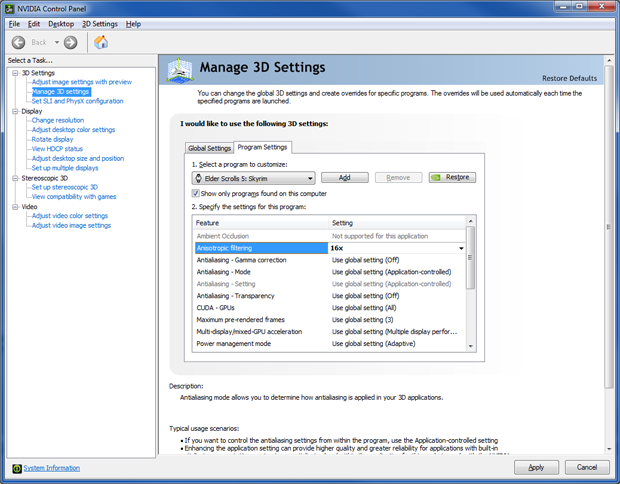The image size is (620, 484).
Task: Open the Anisotropic filtering 16x dropdown
Action: pyautogui.click(x=461, y=248)
